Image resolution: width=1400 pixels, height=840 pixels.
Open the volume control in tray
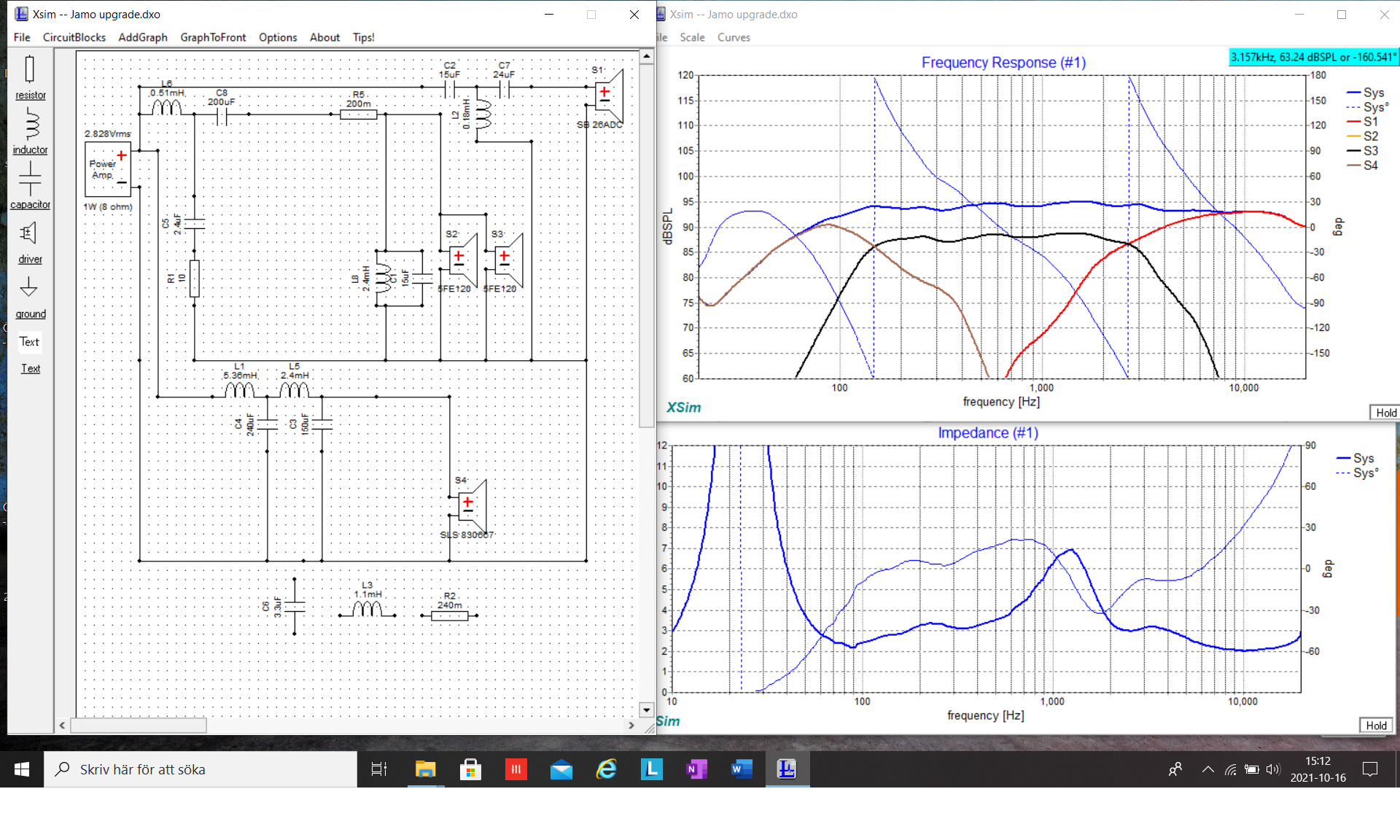pos(1273,769)
